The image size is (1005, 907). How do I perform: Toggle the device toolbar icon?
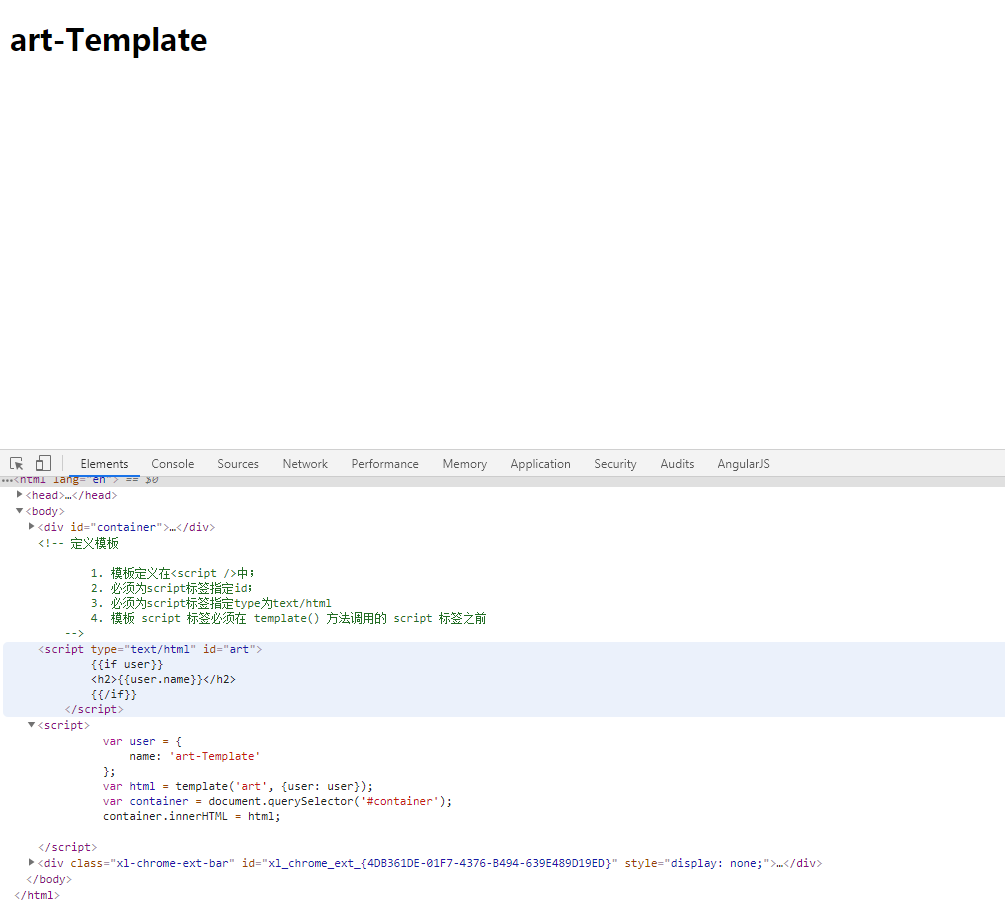[x=43, y=463]
